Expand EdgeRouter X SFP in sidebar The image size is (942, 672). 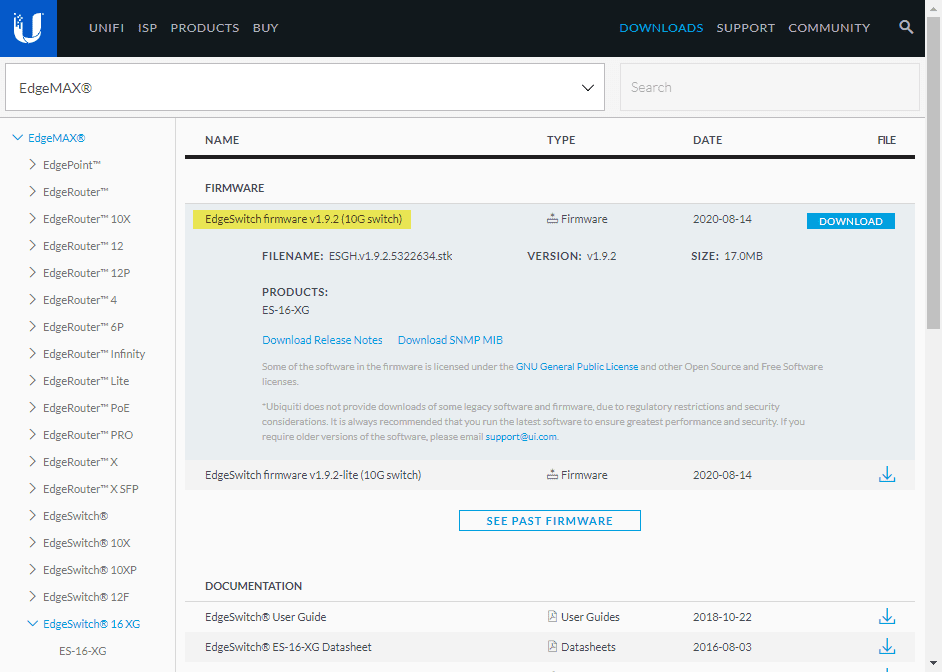(32, 488)
